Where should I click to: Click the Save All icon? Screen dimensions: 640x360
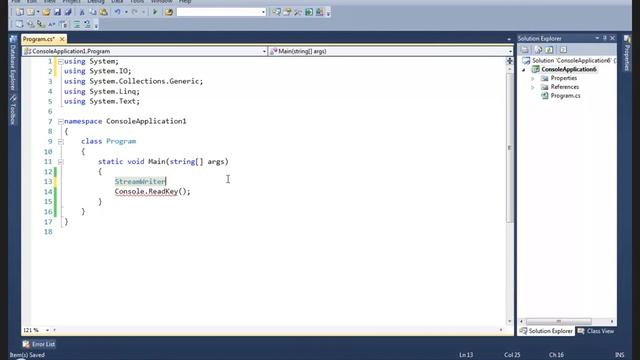pos(68,12)
